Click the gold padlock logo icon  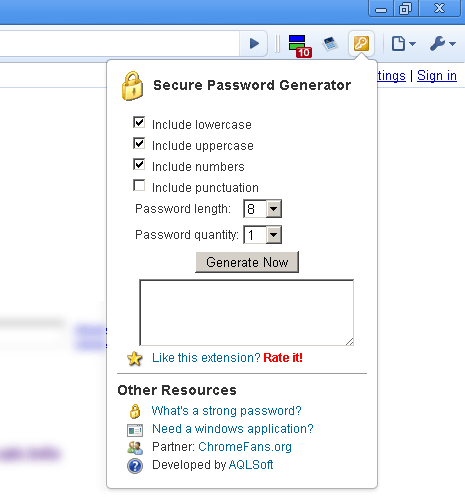point(133,86)
